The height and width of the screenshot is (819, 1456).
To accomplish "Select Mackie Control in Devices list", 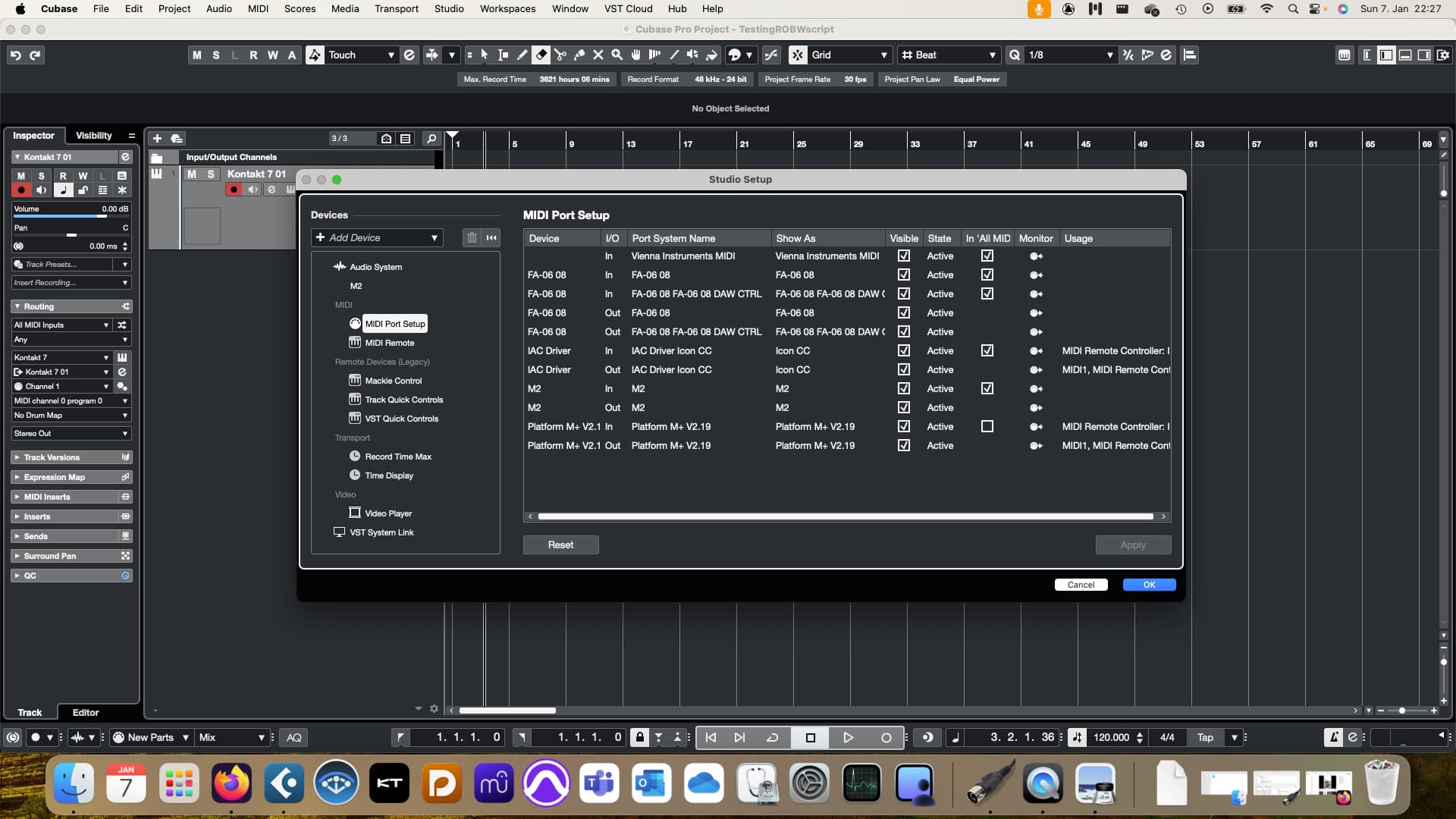I will (393, 381).
